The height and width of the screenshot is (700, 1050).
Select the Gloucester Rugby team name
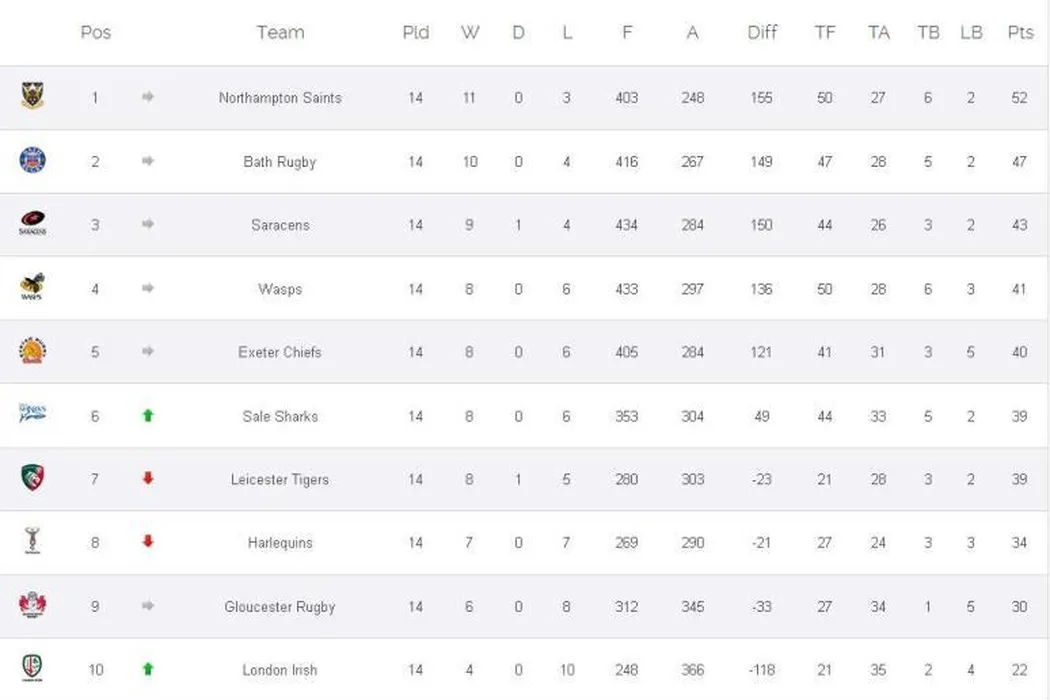click(280, 607)
